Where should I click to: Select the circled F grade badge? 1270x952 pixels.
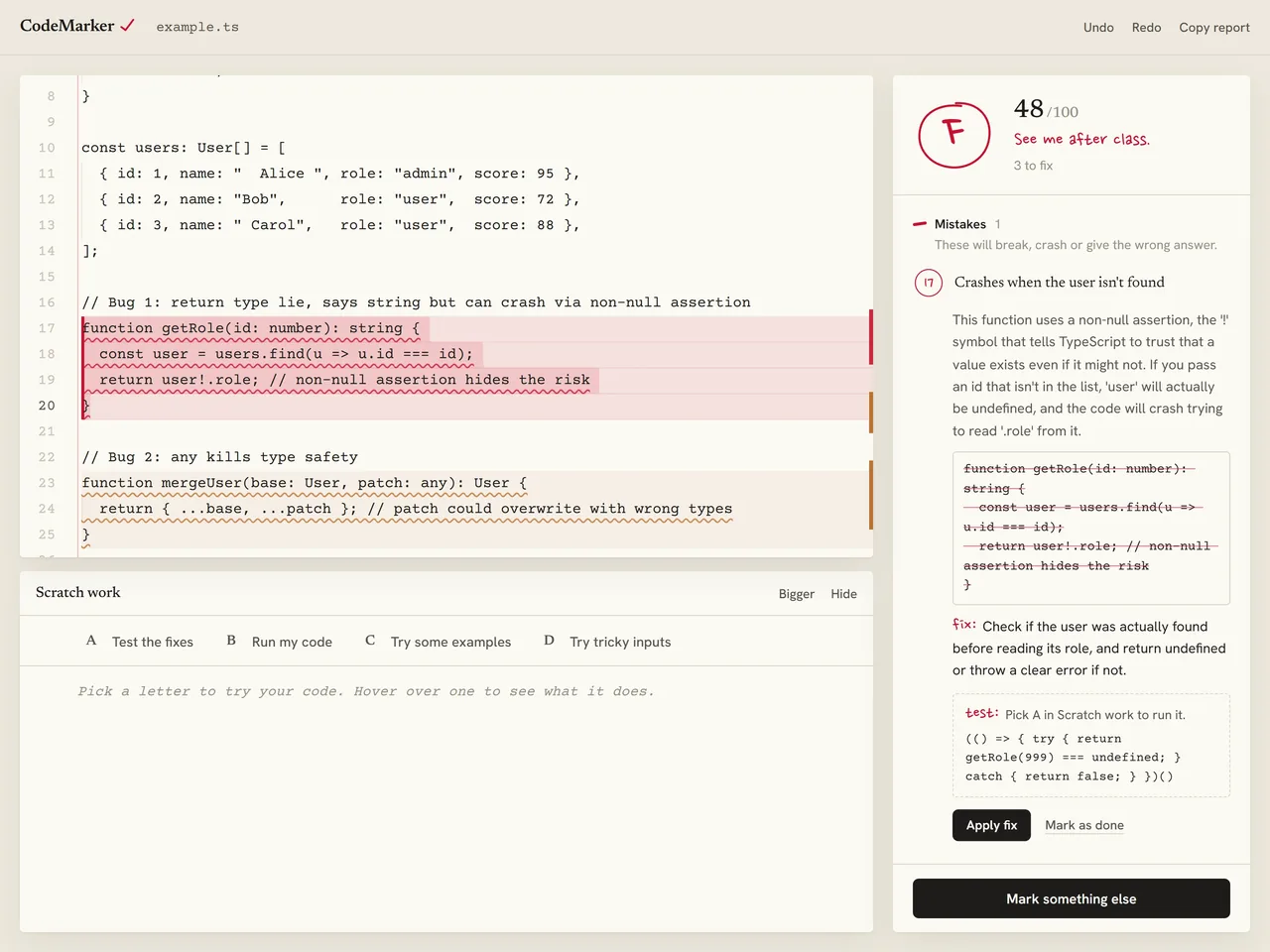tap(953, 134)
